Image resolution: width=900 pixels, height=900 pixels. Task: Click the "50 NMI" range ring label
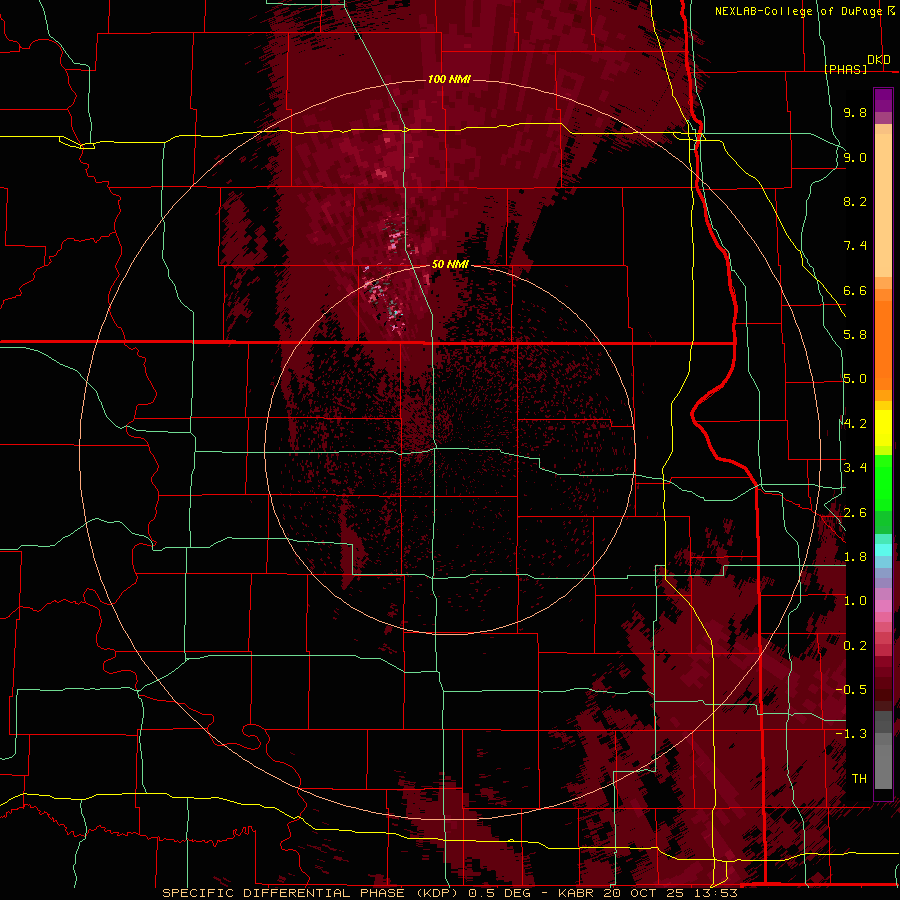(451, 264)
